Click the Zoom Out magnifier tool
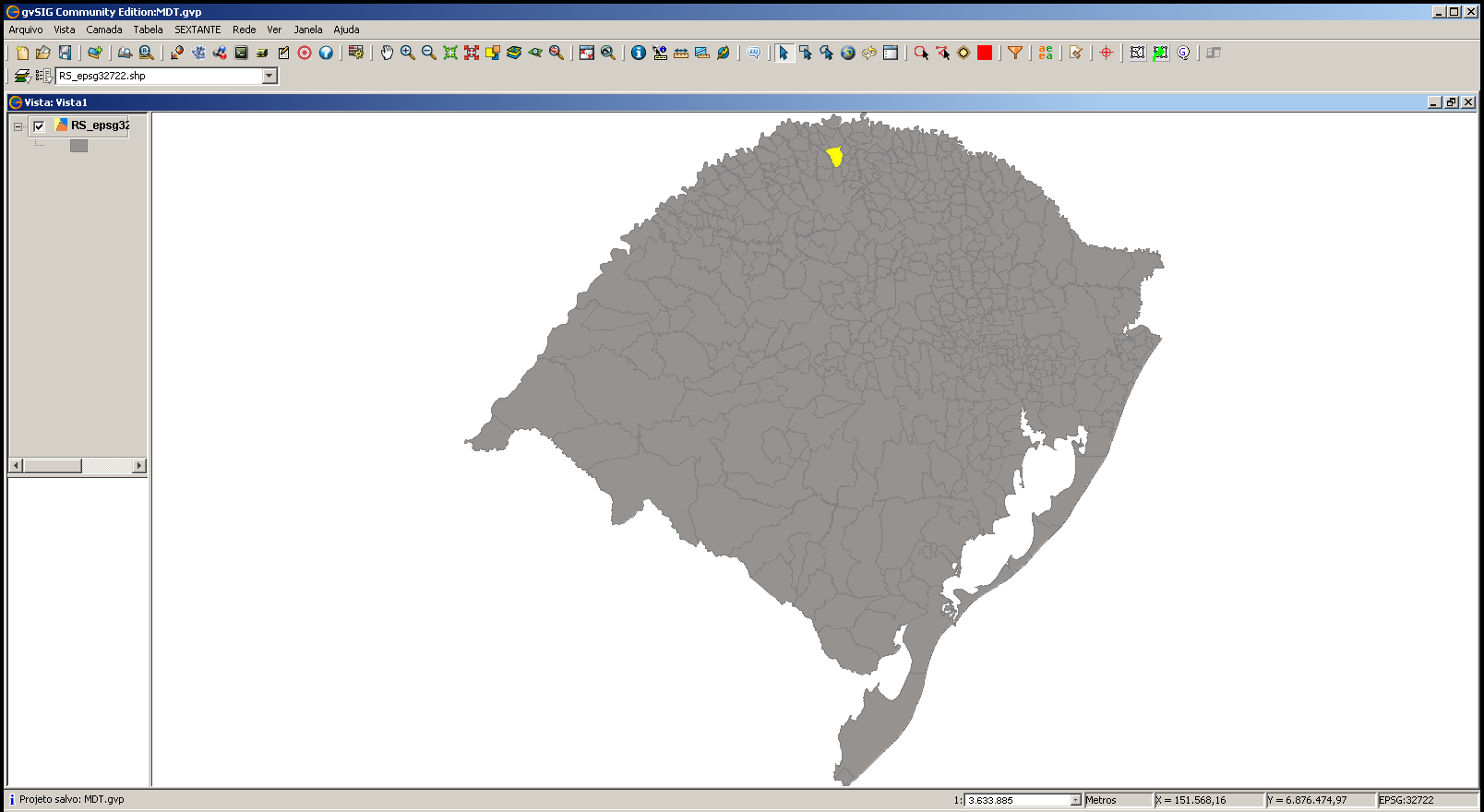 429,53
